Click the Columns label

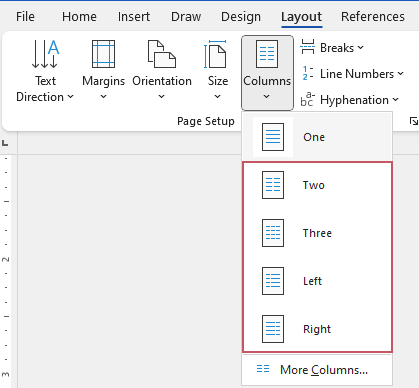(x=267, y=81)
